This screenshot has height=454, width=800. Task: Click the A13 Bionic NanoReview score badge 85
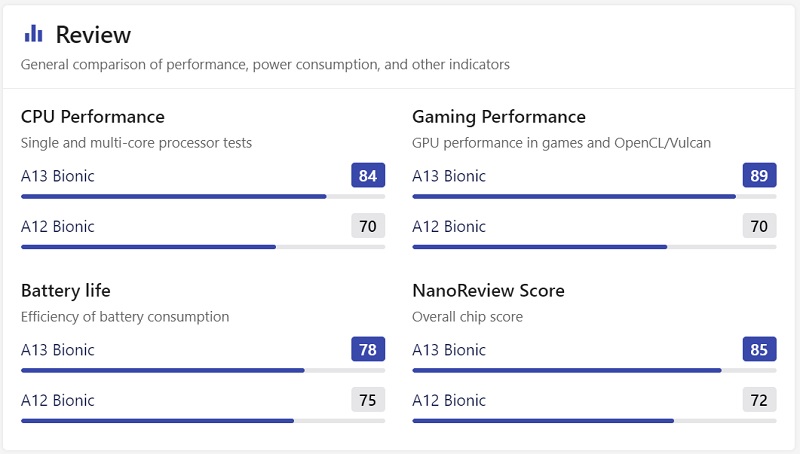click(x=759, y=350)
